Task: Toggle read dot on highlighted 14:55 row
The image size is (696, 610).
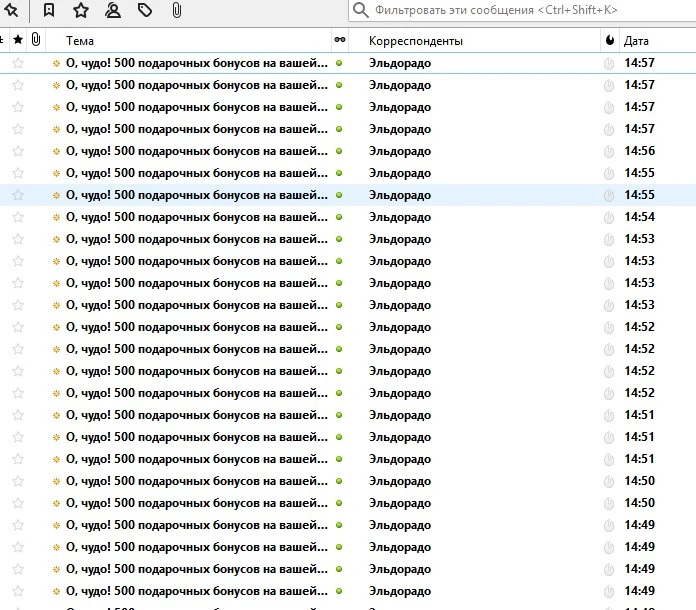Action: [339, 195]
